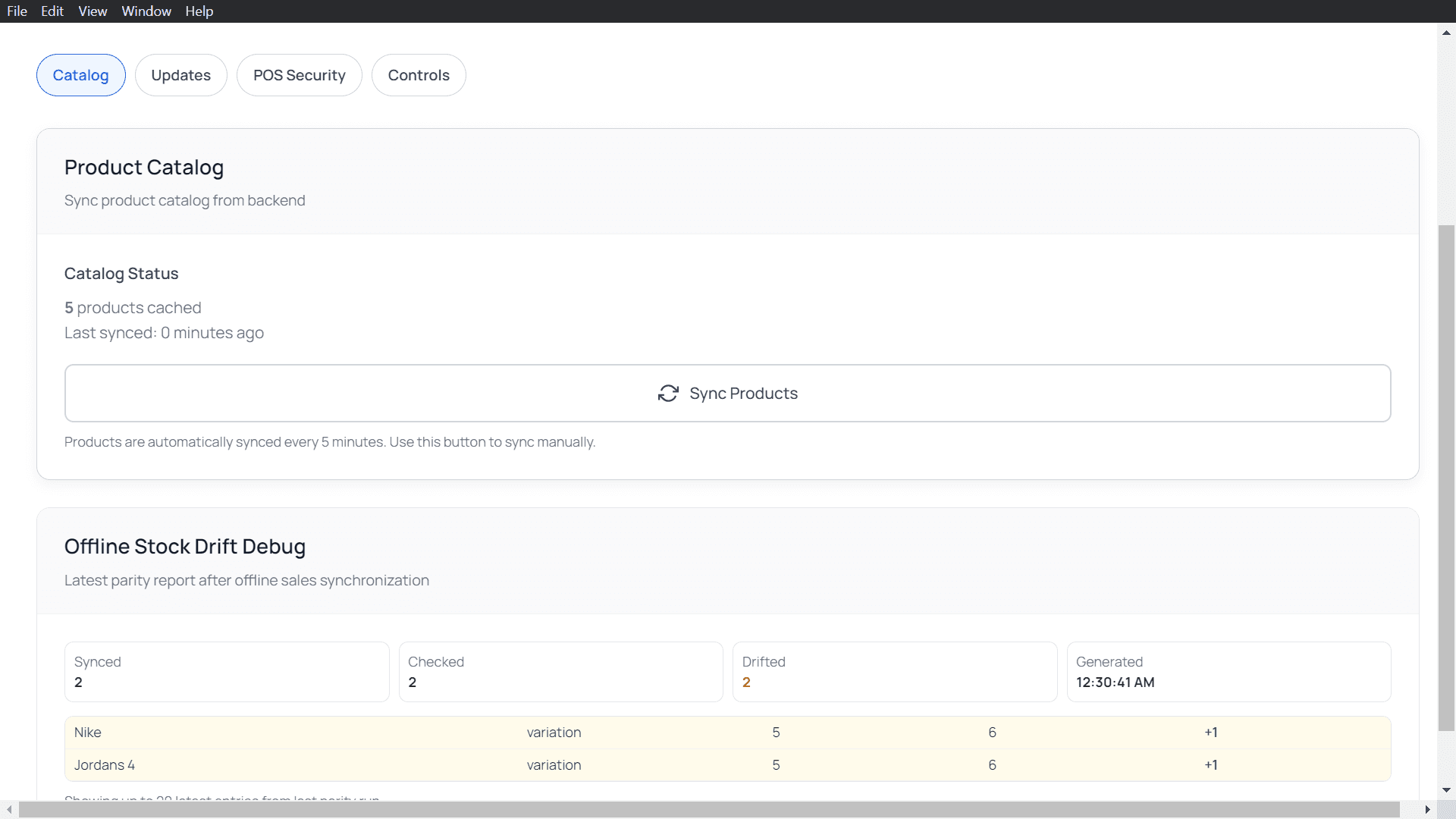Click the 'Last synced: 0 minutes ago' text
This screenshot has height=819, width=1456.
click(164, 333)
